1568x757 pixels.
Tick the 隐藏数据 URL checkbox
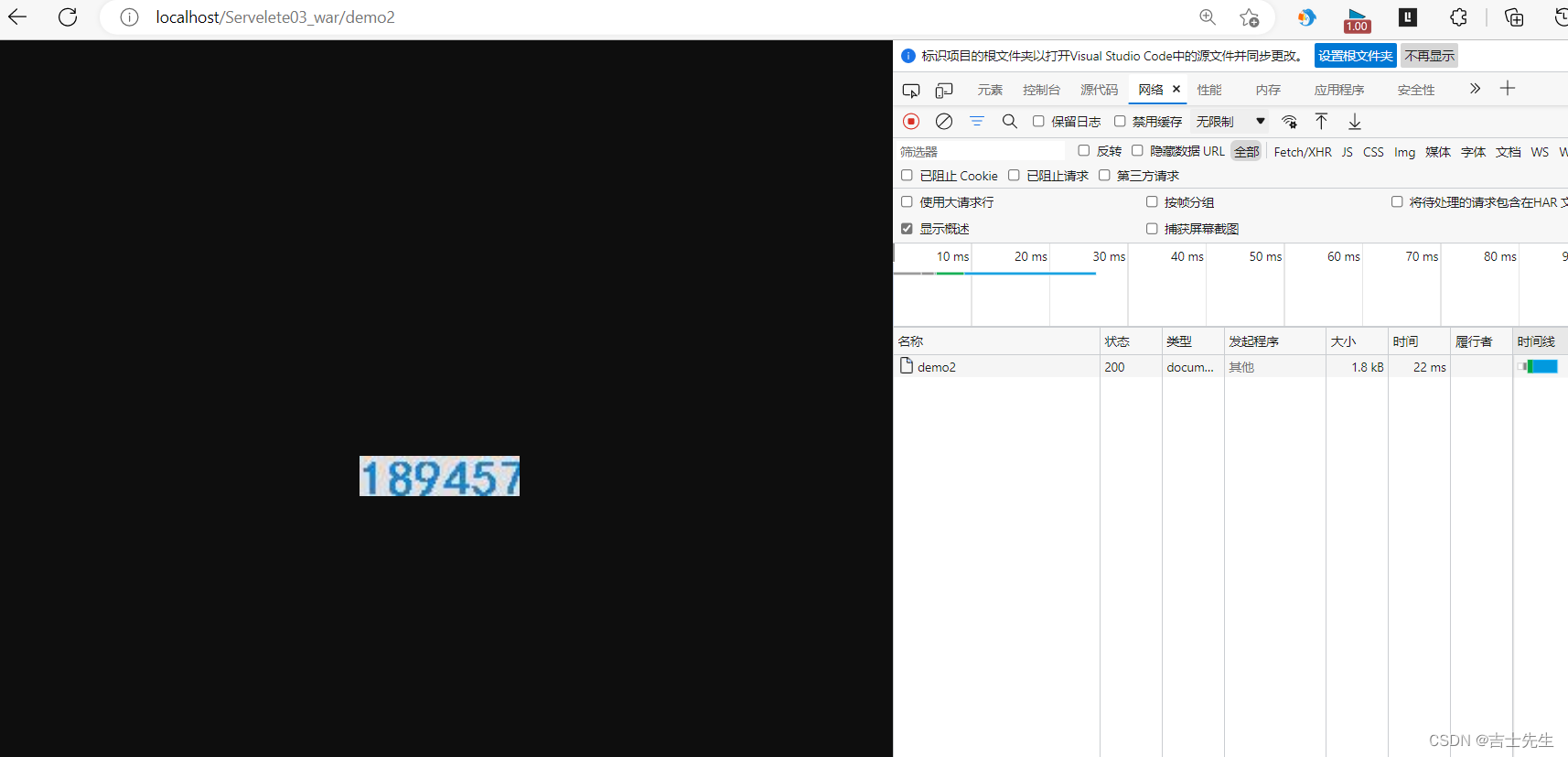pyautogui.click(x=1137, y=150)
